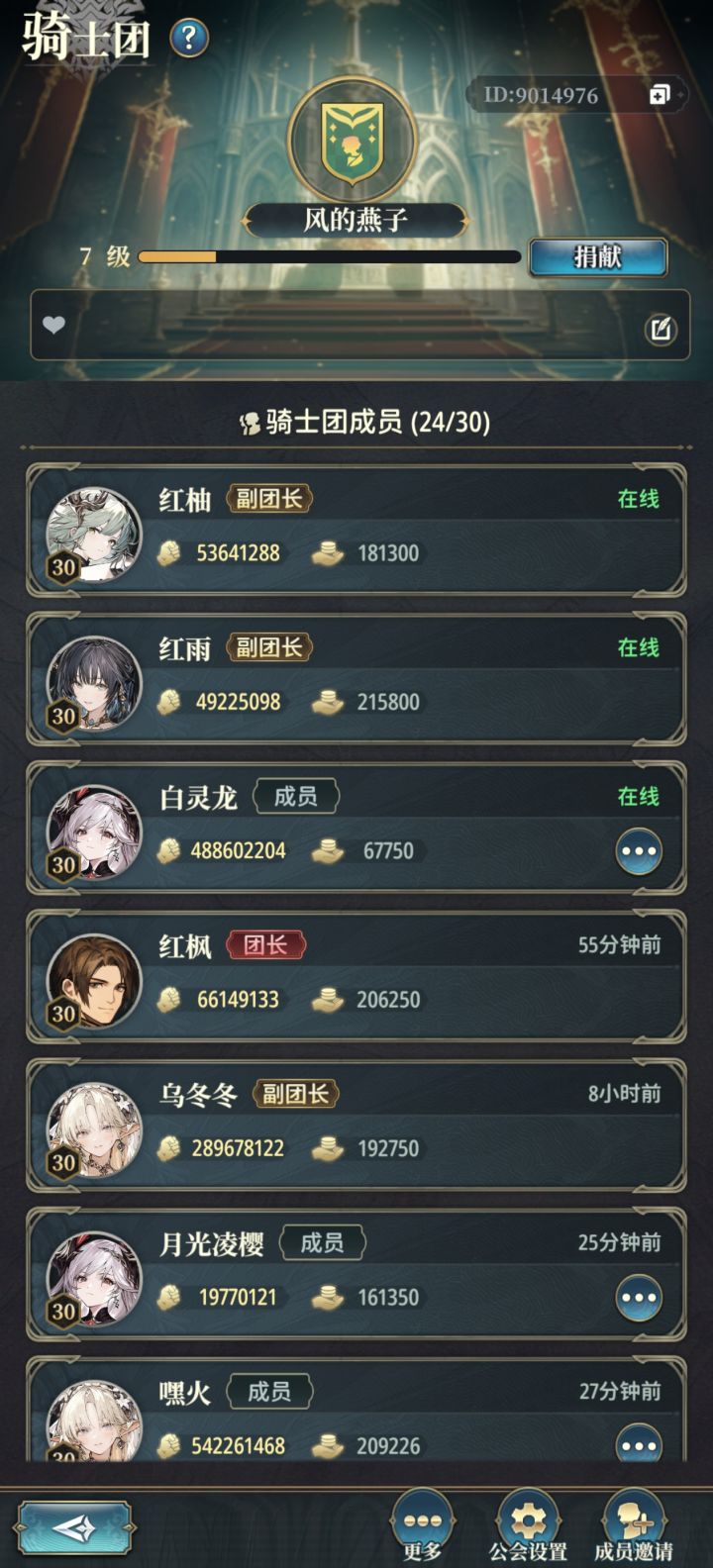Tap the back arrow button

[74, 1528]
